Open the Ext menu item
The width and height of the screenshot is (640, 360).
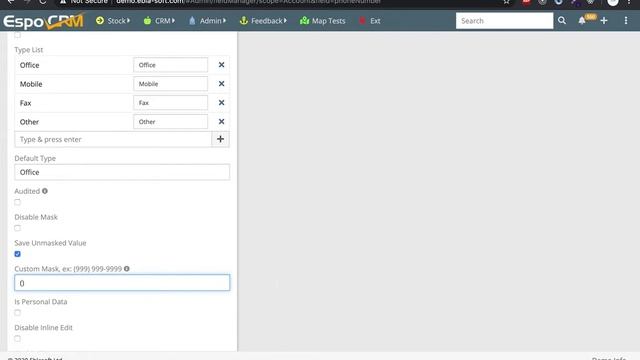pyautogui.click(x=370, y=21)
